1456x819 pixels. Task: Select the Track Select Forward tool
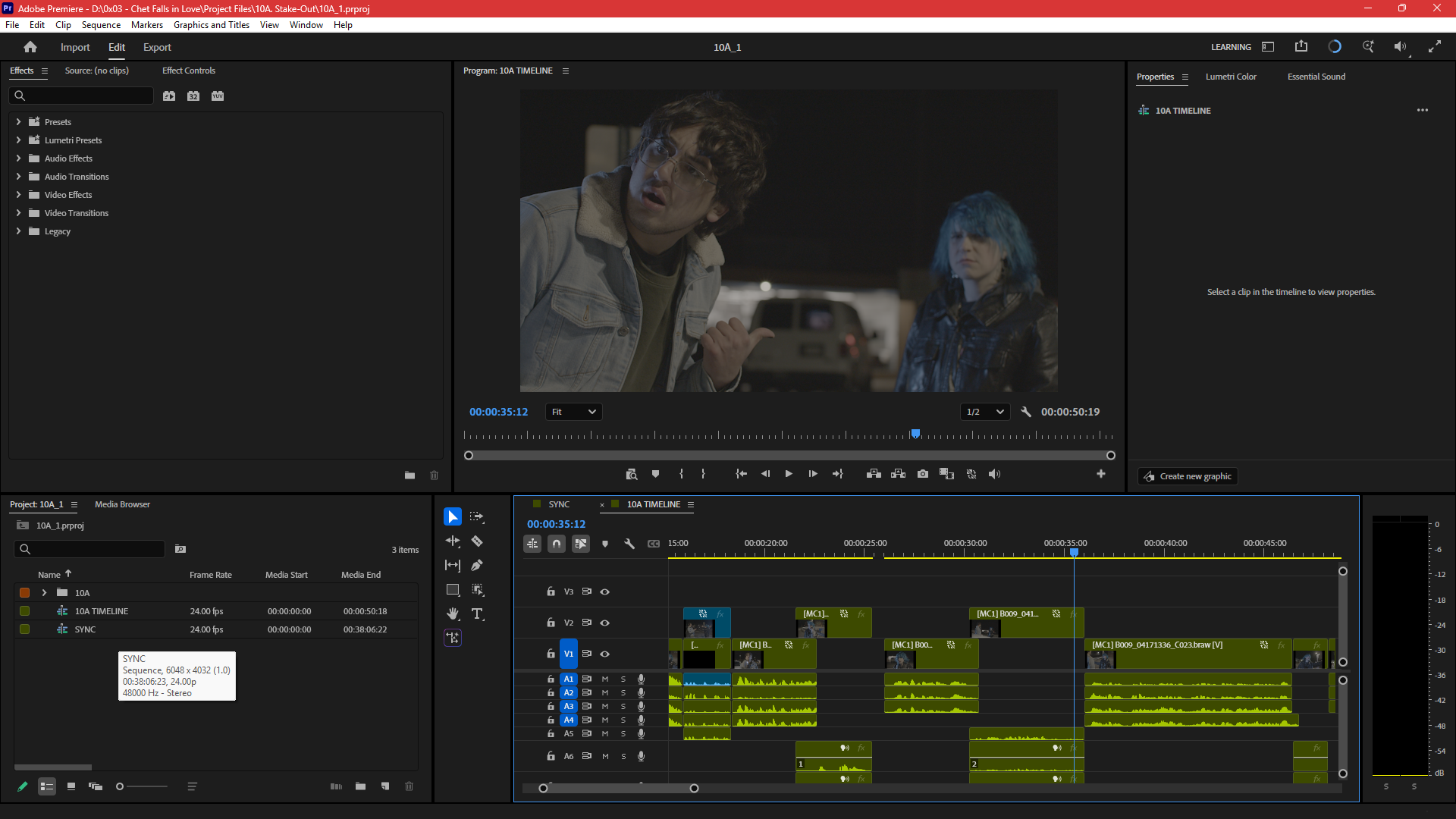pos(477,517)
